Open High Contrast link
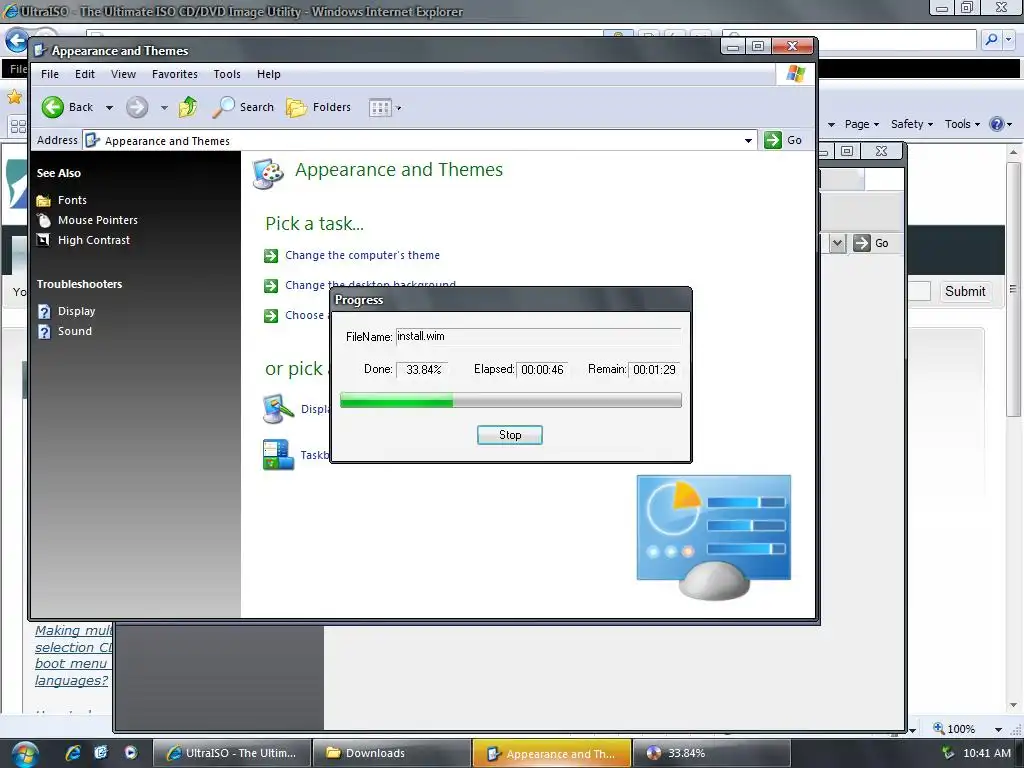The width and height of the screenshot is (1024, 768). click(x=93, y=240)
